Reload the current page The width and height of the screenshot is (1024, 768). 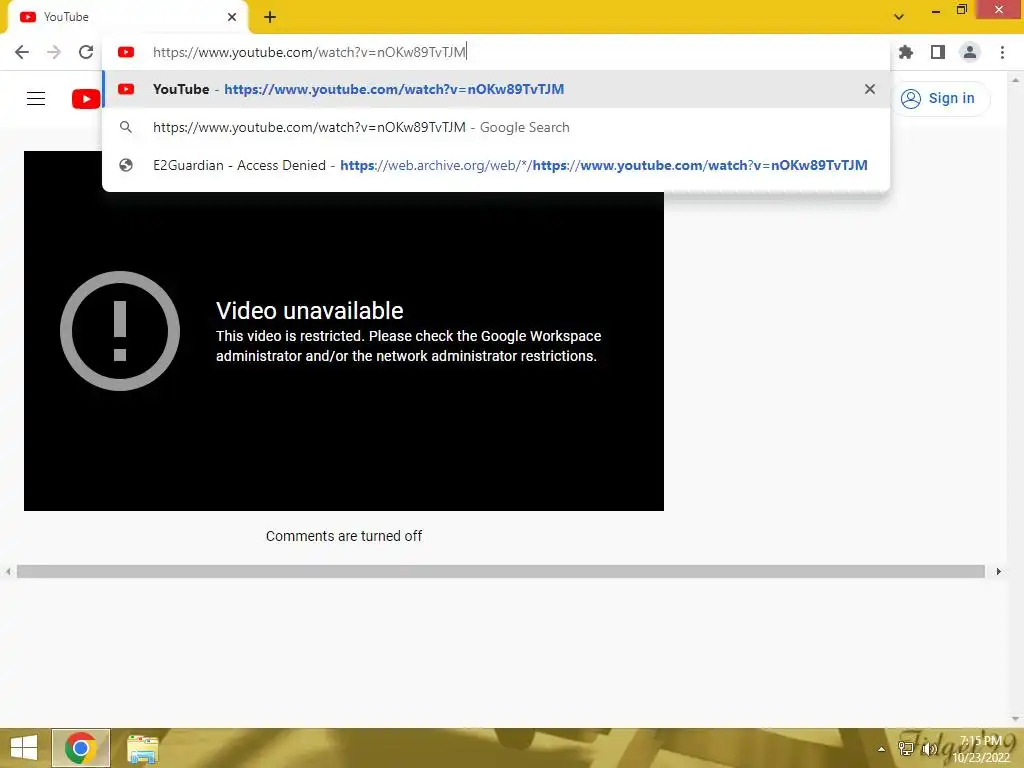tap(86, 52)
